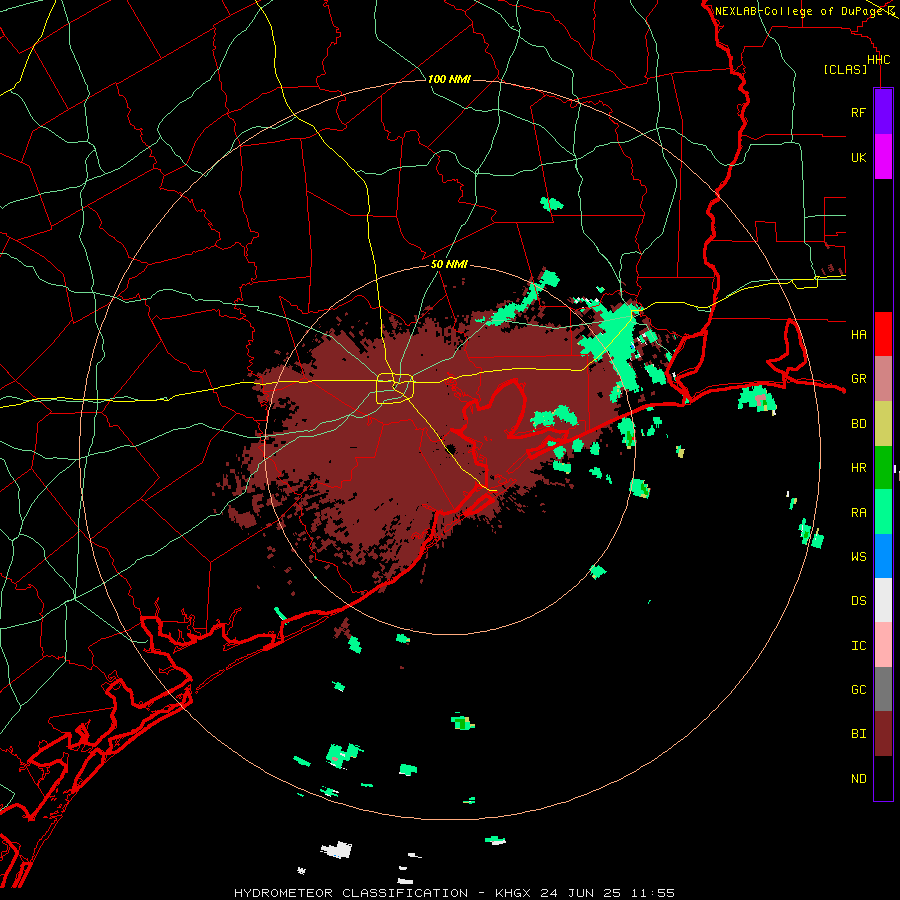900x900 pixels.
Task: Click the WS legend label
Action: [858, 557]
